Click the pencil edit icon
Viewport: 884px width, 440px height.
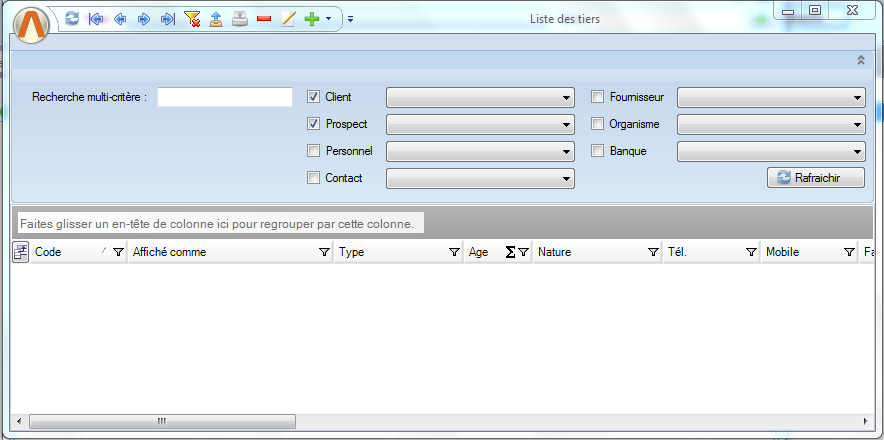[x=288, y=19]
